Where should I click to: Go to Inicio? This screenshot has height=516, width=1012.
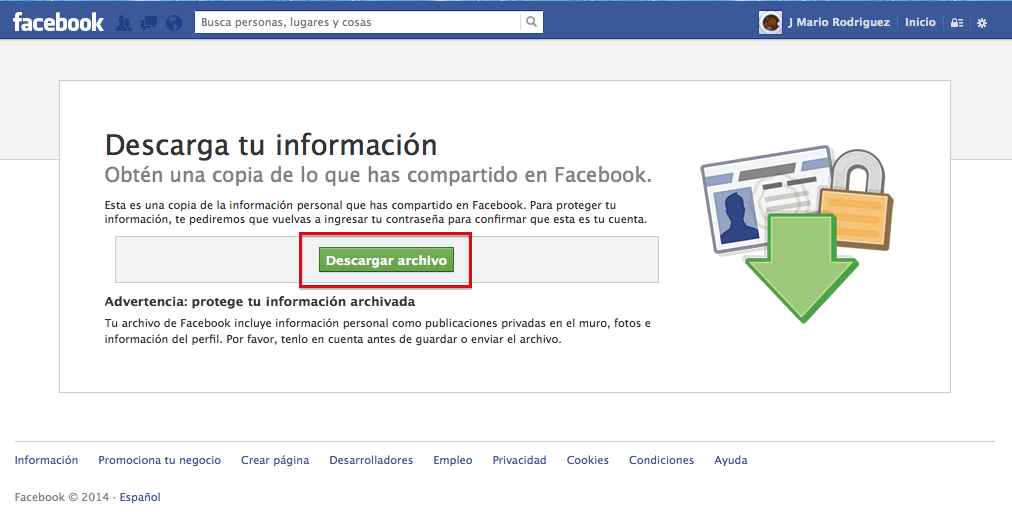tap(920, 22)
